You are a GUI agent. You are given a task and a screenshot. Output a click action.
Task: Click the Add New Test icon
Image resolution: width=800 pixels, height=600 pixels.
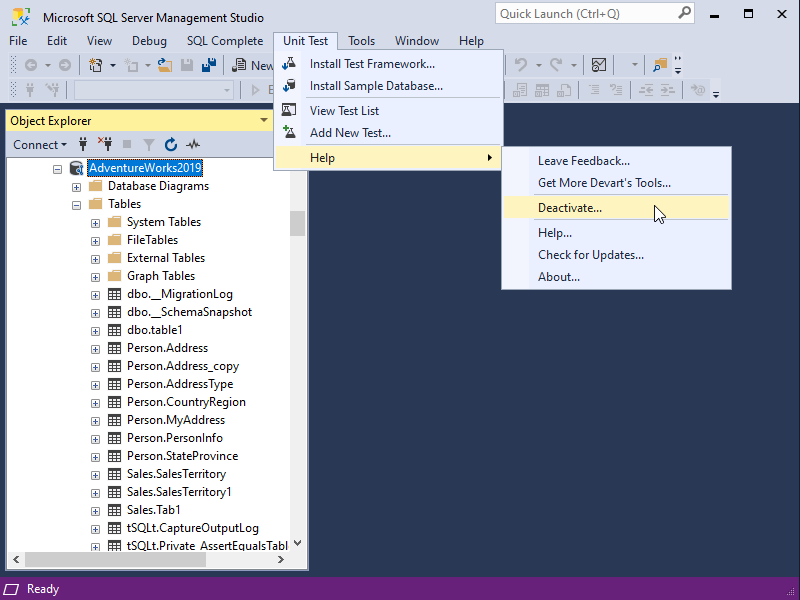[x=289, y=132]
